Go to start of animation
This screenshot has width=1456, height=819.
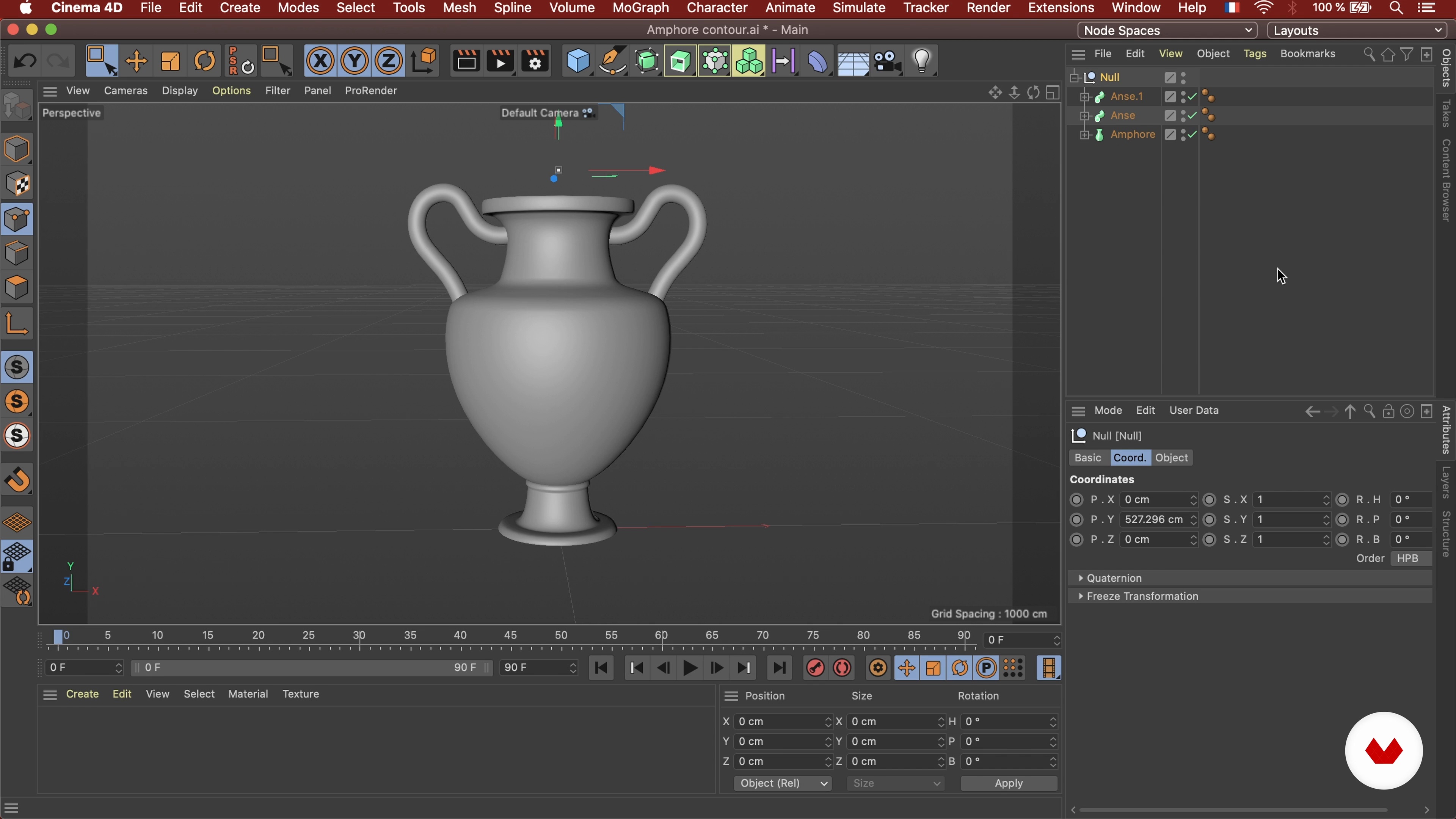601,668
